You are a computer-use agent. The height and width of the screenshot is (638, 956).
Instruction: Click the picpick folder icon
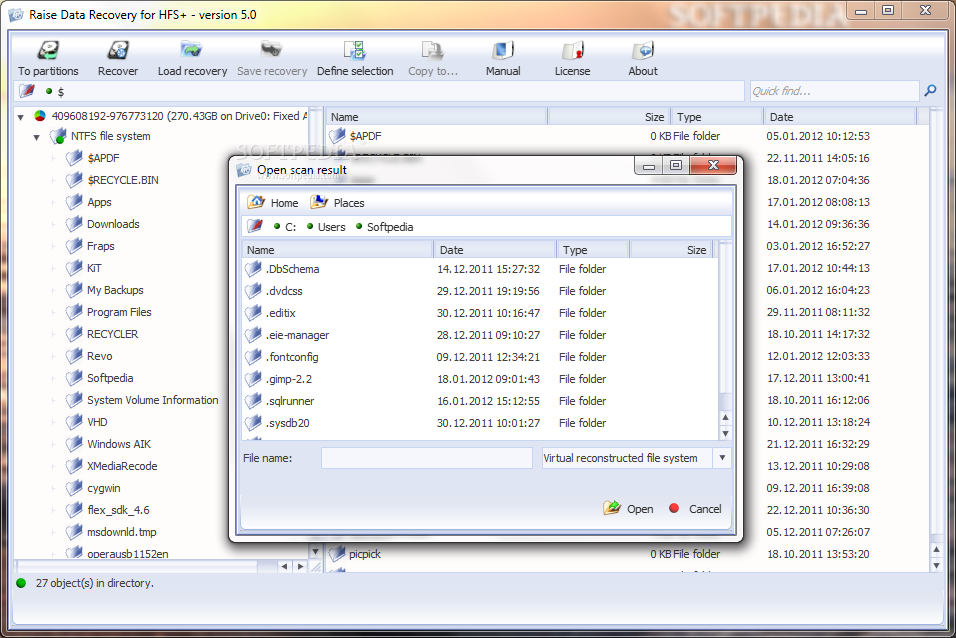click(337, 554)
